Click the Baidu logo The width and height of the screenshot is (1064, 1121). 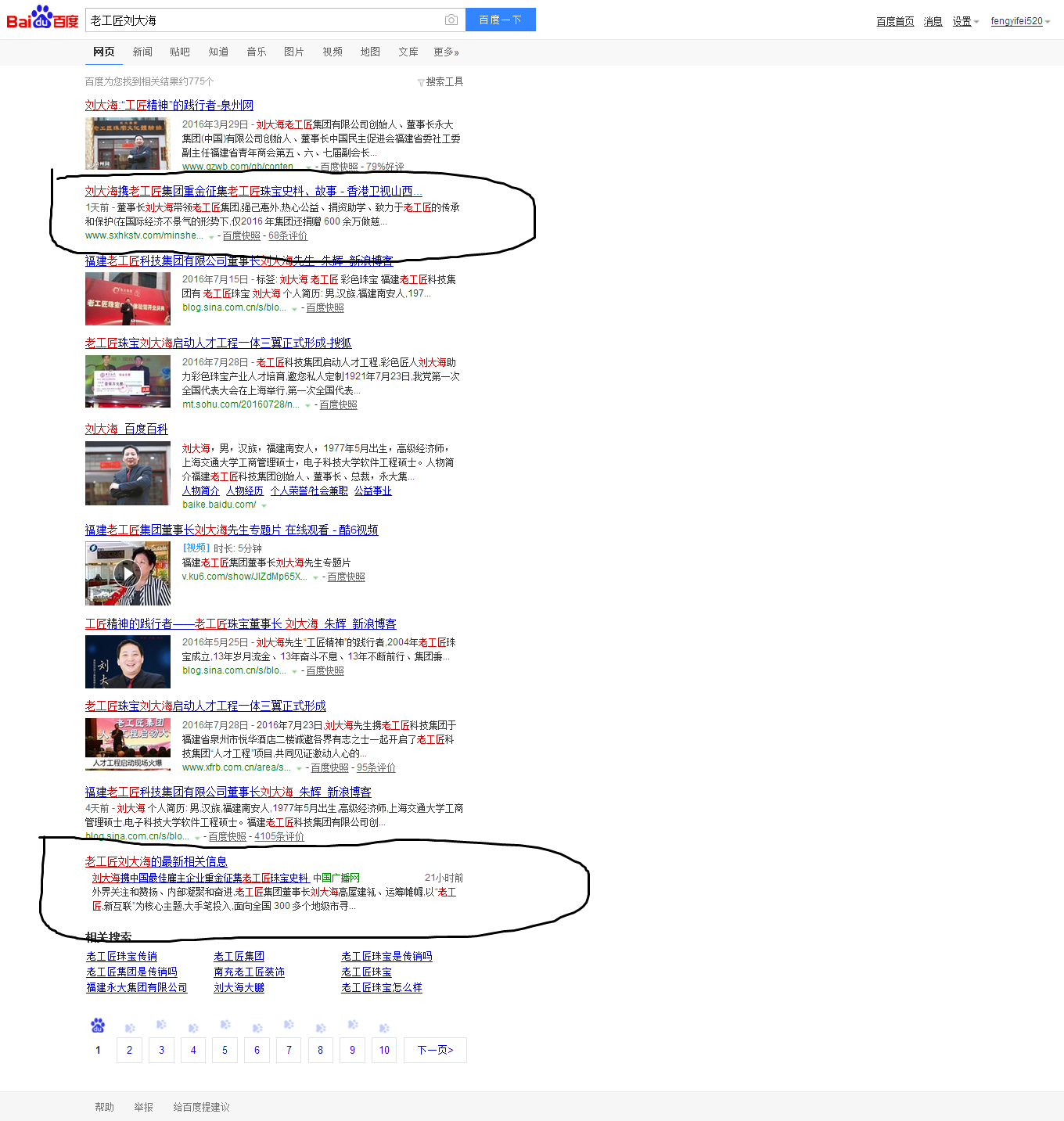click(42, 18)
